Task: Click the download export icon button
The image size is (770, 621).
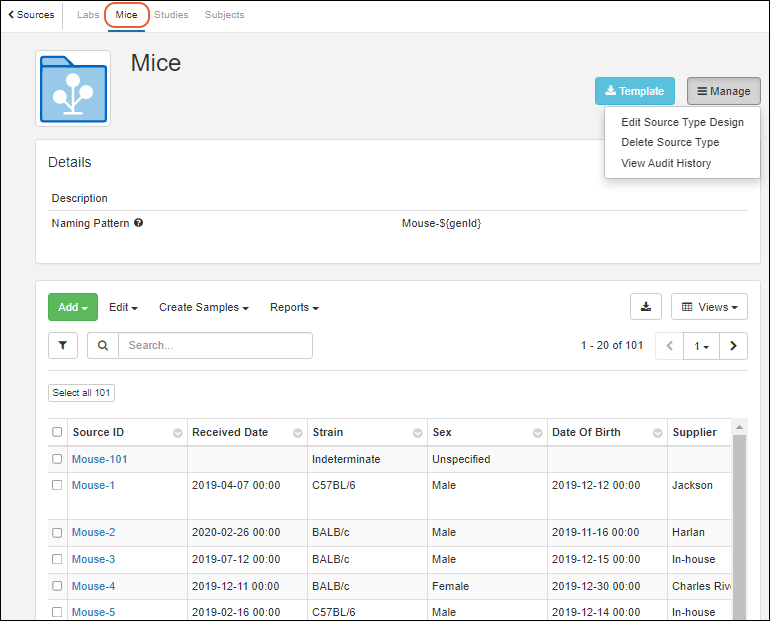Action: tap(646, 307)
